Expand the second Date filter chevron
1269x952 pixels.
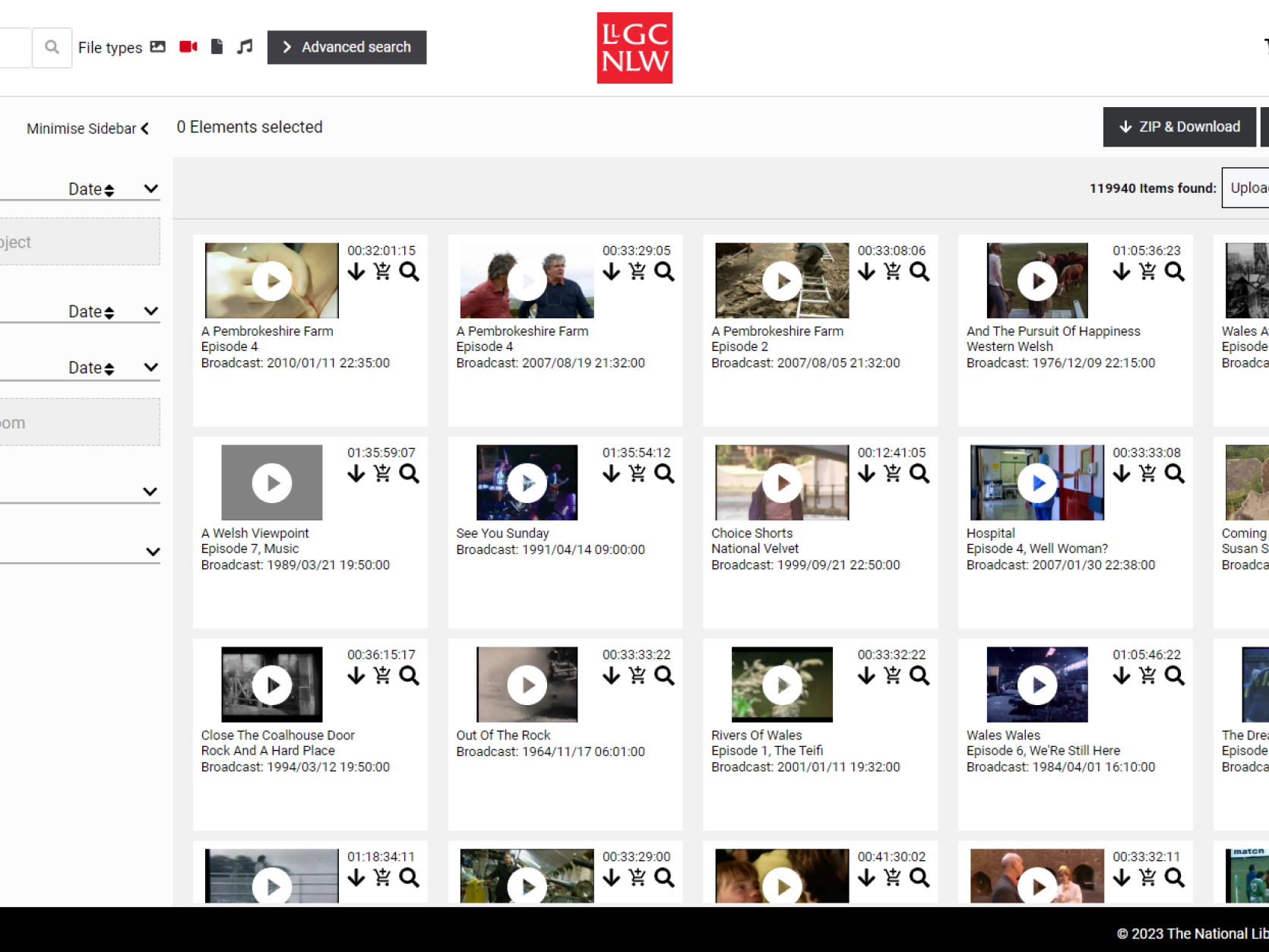coord(151,311)
